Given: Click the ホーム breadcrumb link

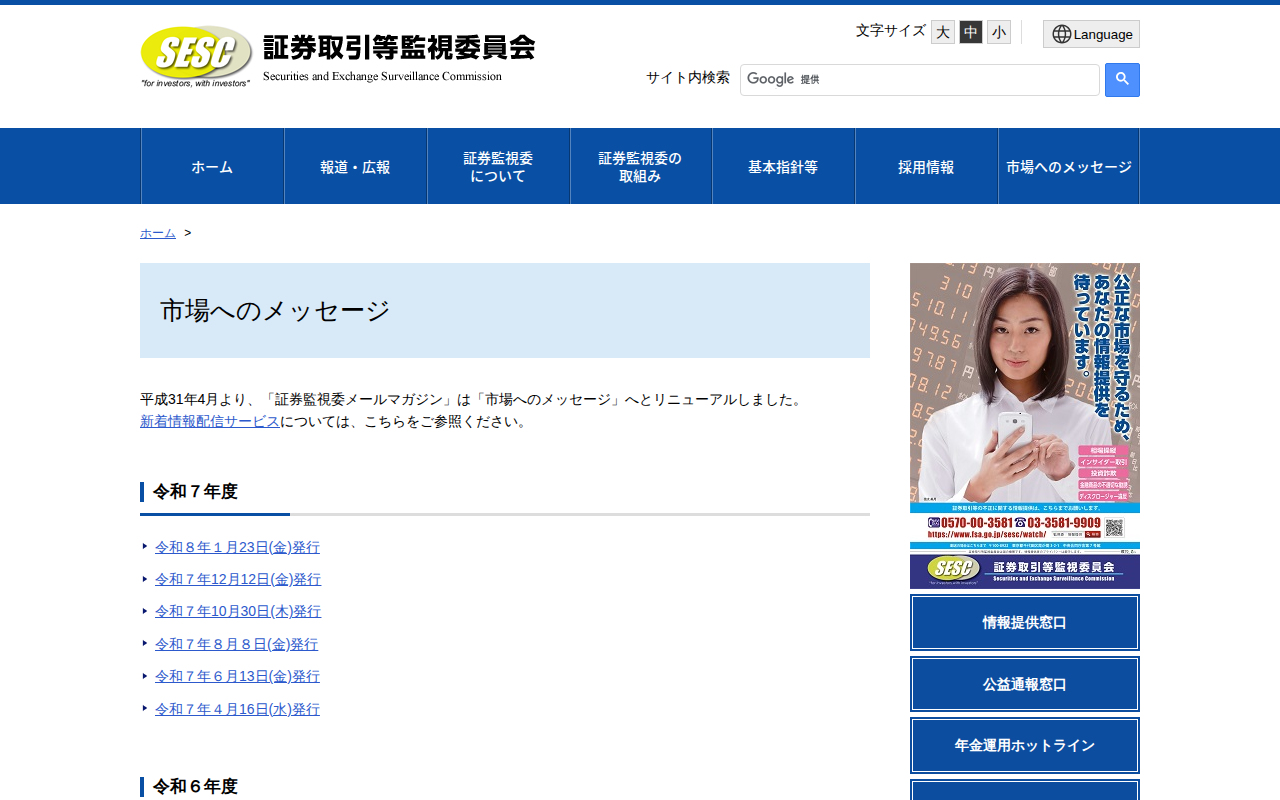Looking at the screenshot, I should click(x=157, y=232).
